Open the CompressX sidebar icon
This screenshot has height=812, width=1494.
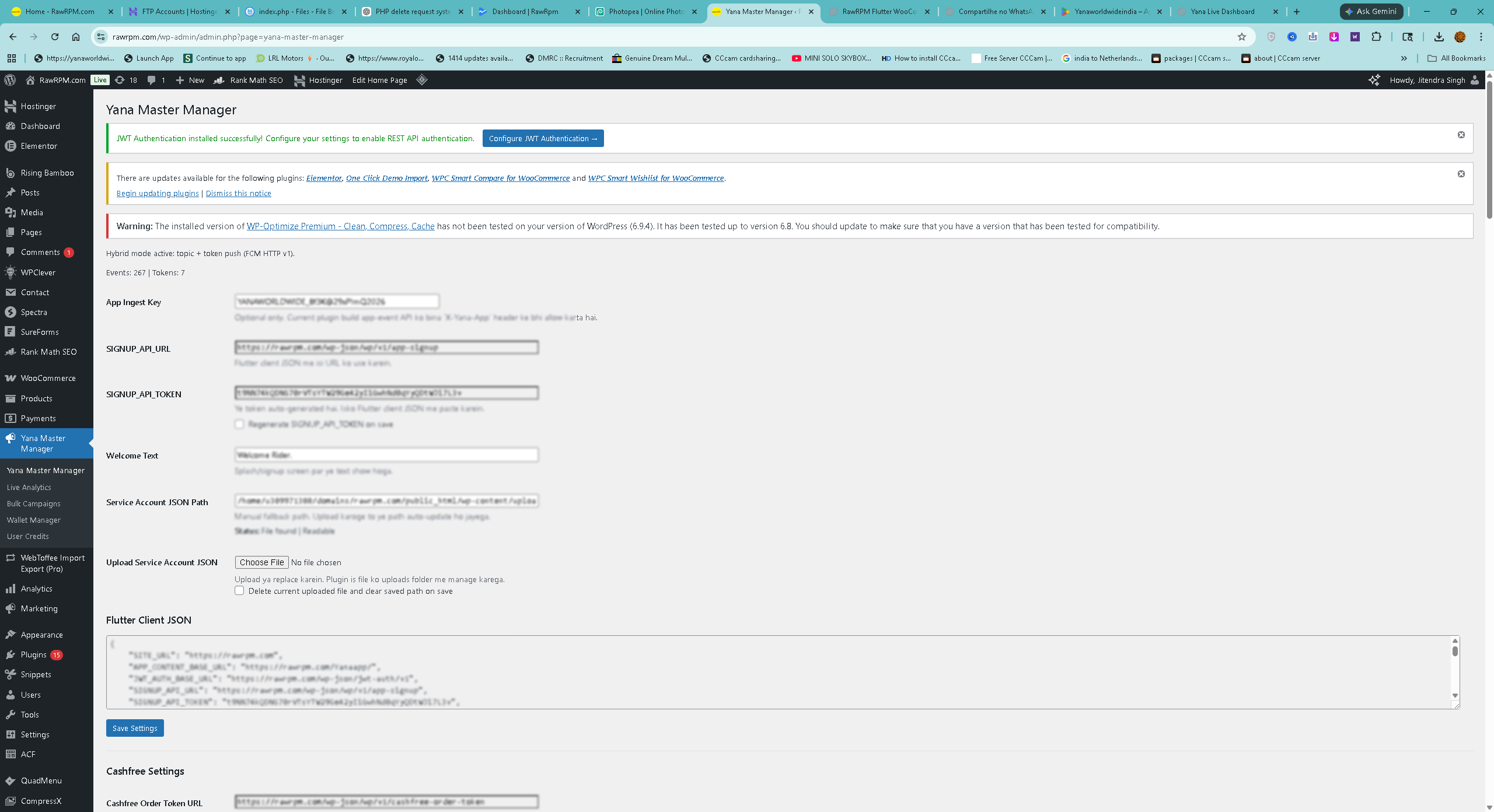(x=11, y=801)
